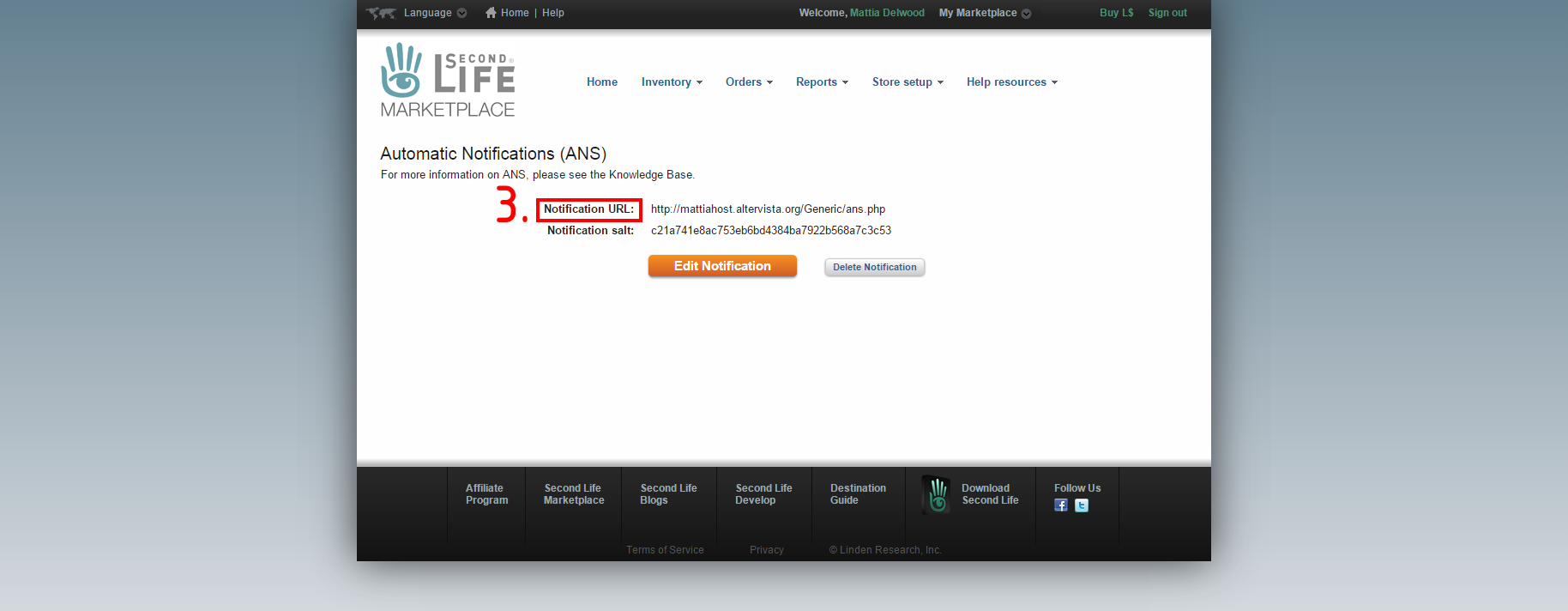Click the Delete Notification button
This screenshot has width=1568, height=611.
(875, 267)
